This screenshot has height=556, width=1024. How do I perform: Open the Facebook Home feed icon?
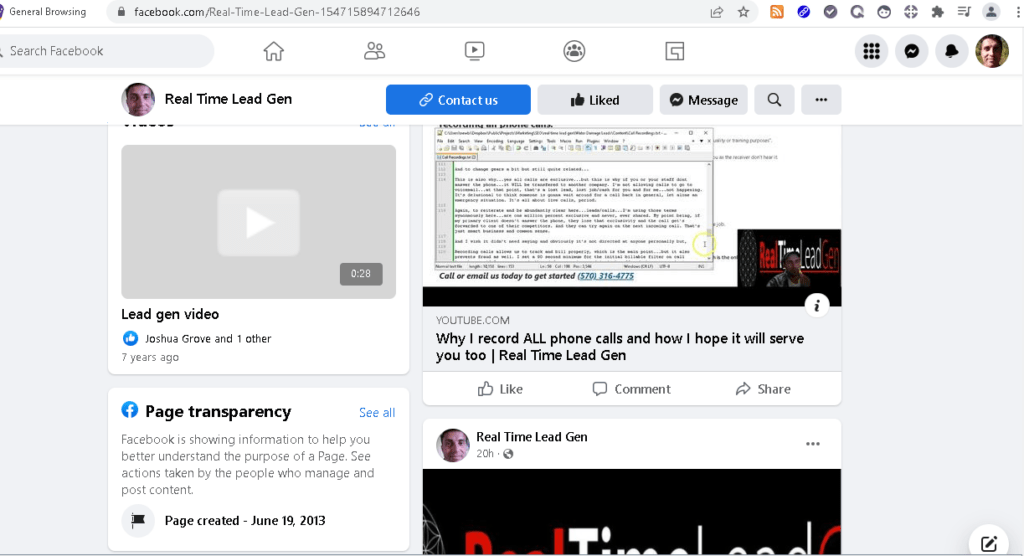[x=274, y=51]
